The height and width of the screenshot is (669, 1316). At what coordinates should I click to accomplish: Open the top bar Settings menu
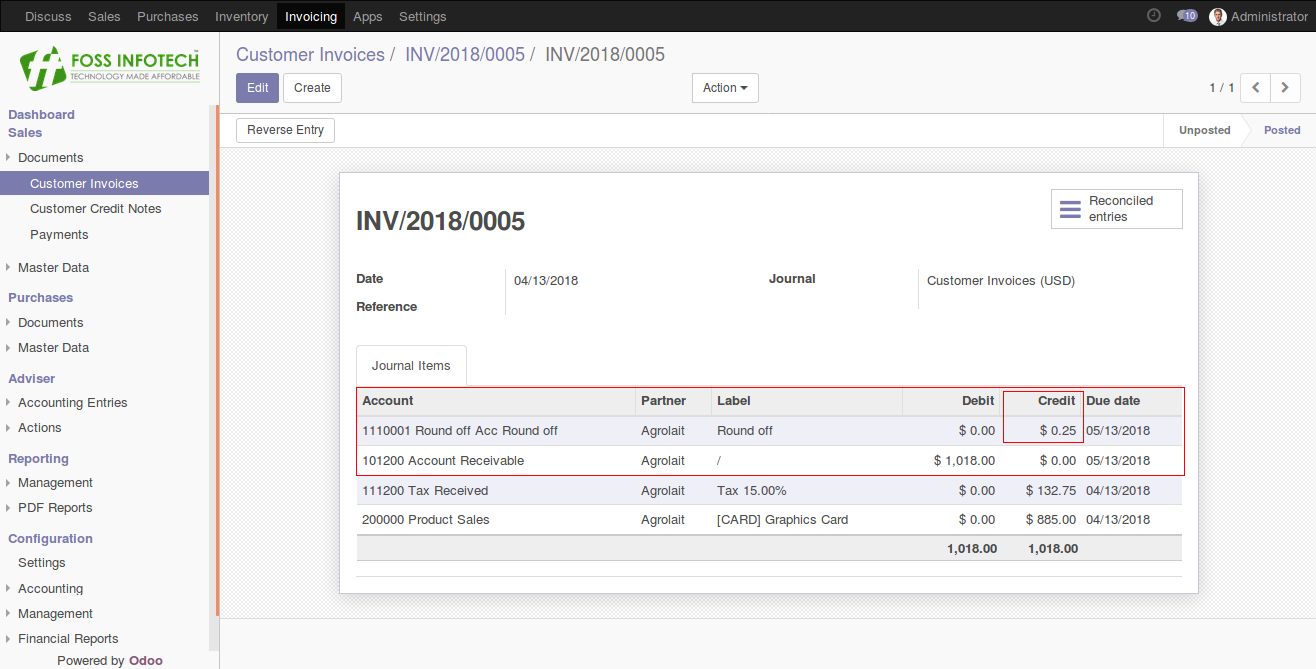(423, 16)
